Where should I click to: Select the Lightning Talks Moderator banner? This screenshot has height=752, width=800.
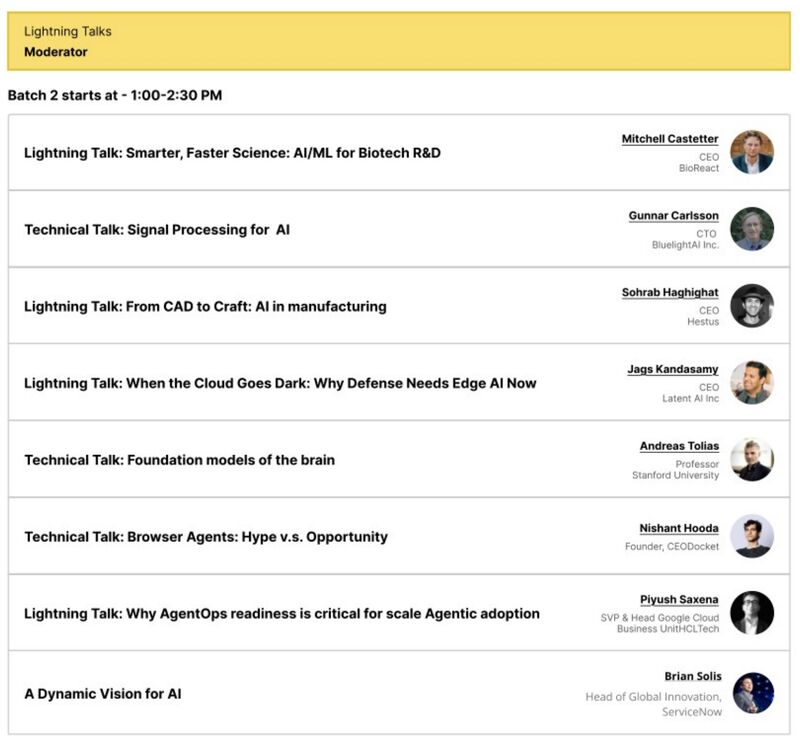click(399, 41)
